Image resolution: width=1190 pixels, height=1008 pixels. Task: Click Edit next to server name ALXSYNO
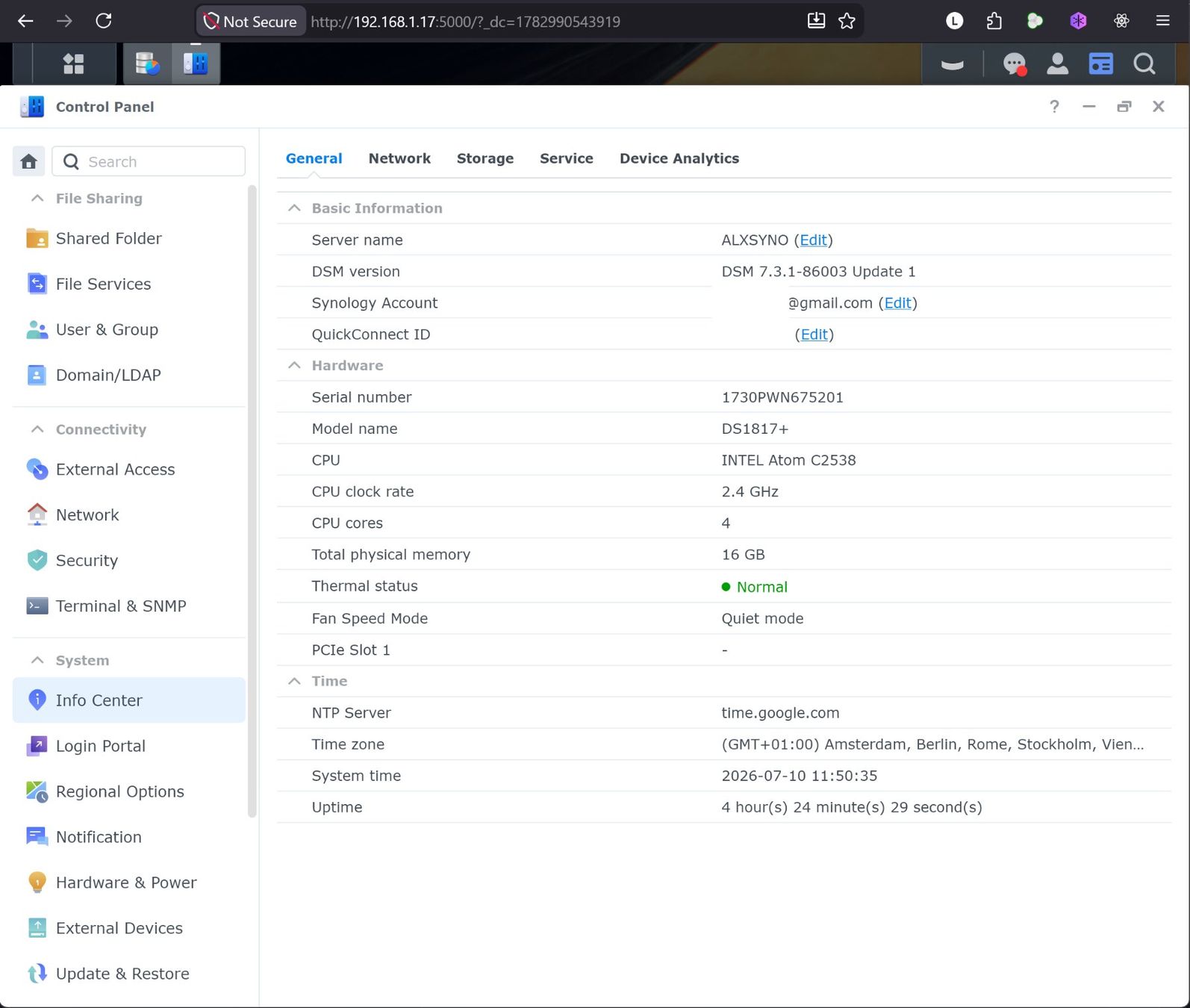[813, 240]
